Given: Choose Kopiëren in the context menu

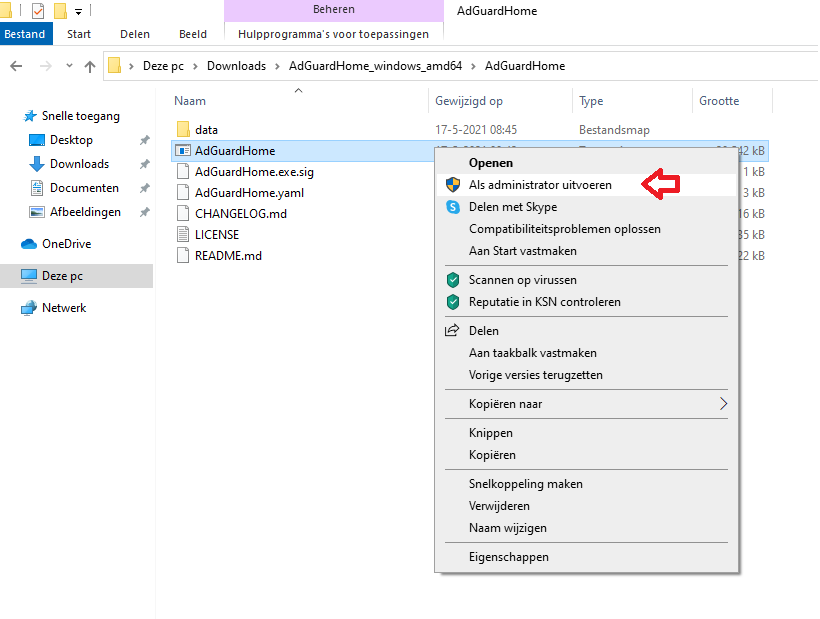Looking at the screenshot, I should [x=586, y=455].
